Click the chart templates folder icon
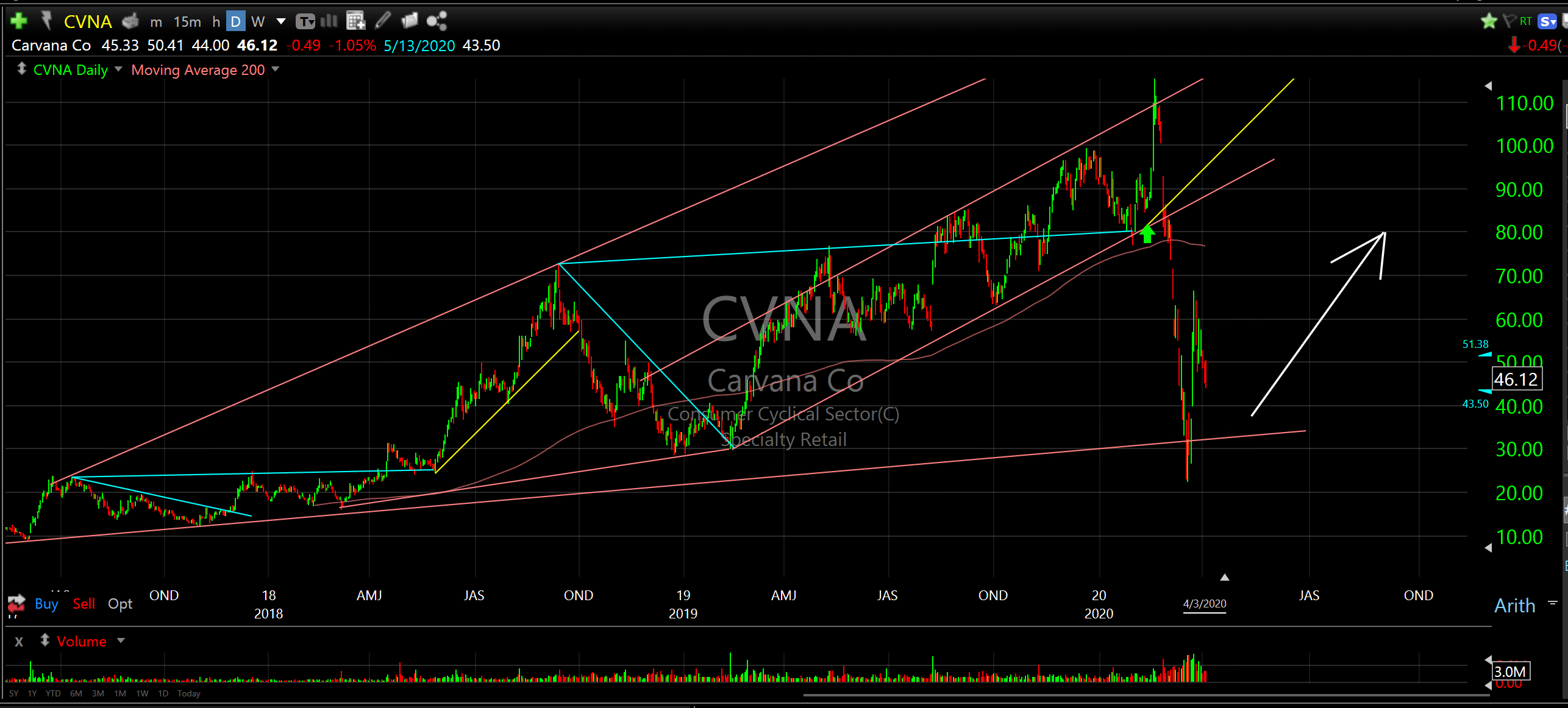 (410, 21)
